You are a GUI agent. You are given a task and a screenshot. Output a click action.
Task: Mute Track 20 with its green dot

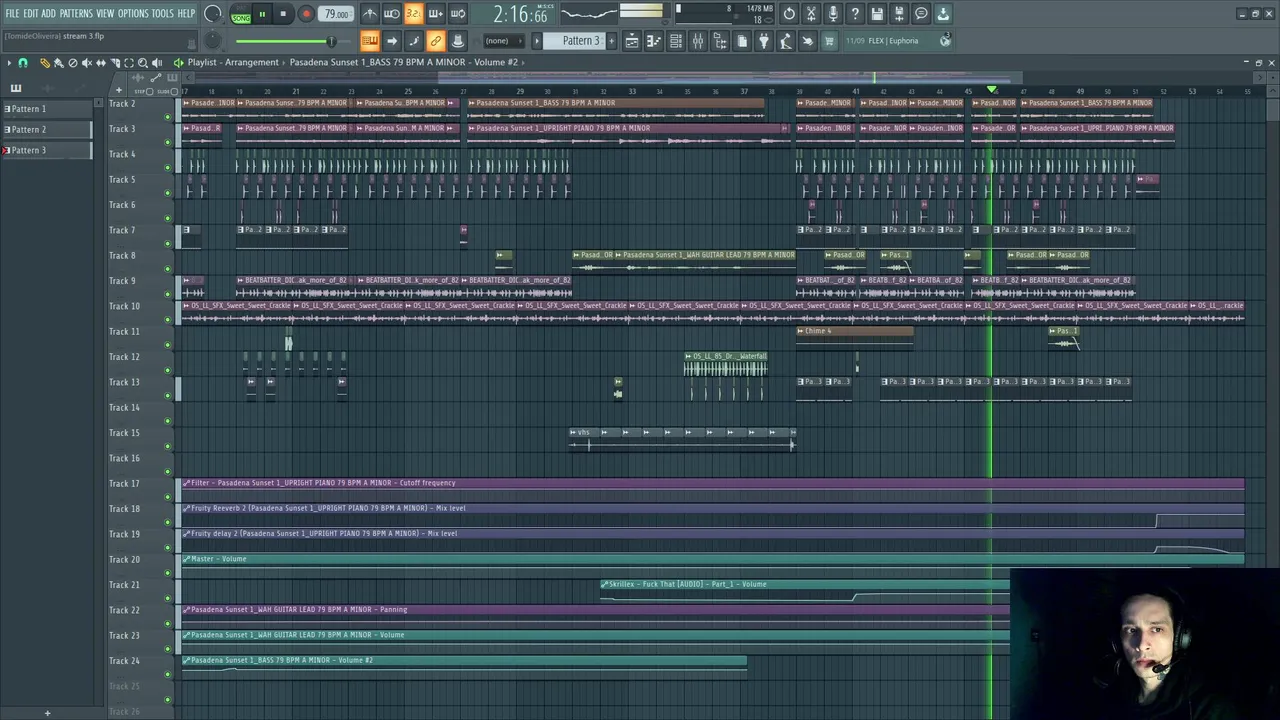(x=167, y=572)
